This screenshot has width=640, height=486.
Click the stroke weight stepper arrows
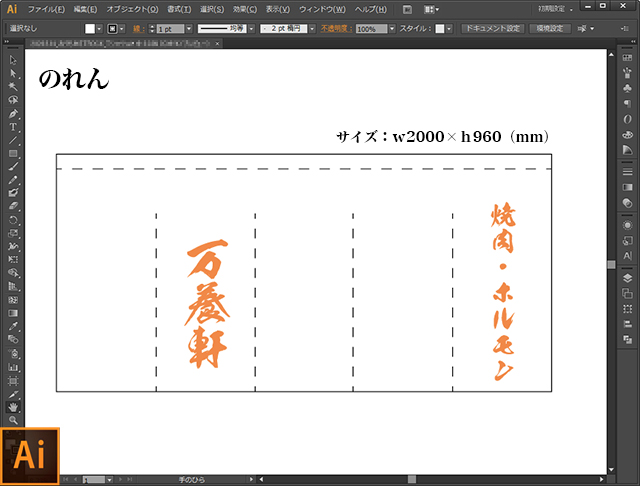coord(152,29)
